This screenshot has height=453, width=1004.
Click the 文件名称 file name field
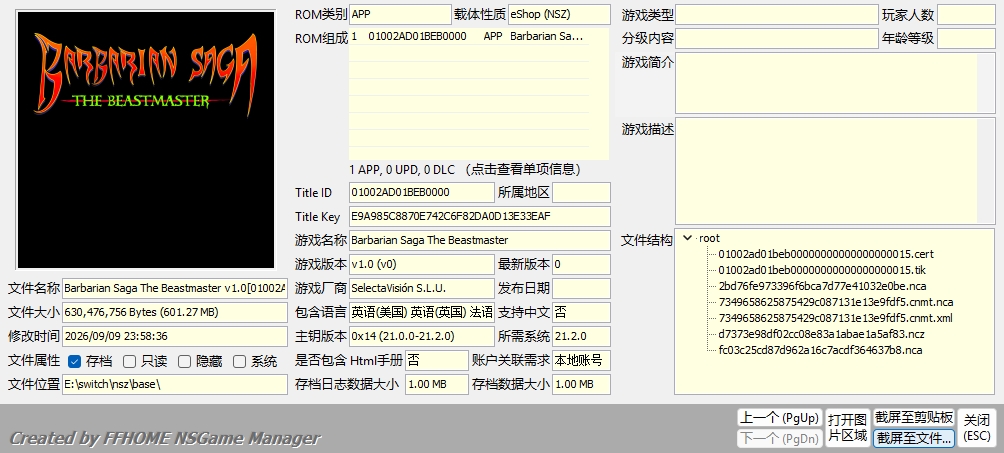pyautogui.click(x=175, y=288)
